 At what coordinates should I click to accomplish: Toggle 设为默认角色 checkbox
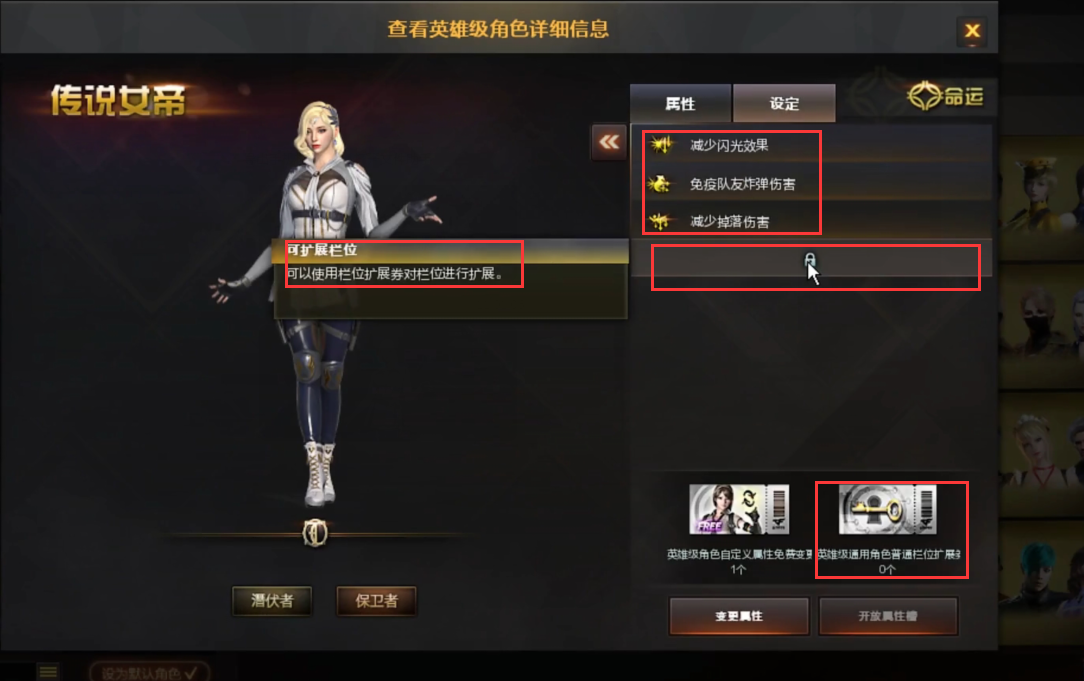[x=149, y=672]
